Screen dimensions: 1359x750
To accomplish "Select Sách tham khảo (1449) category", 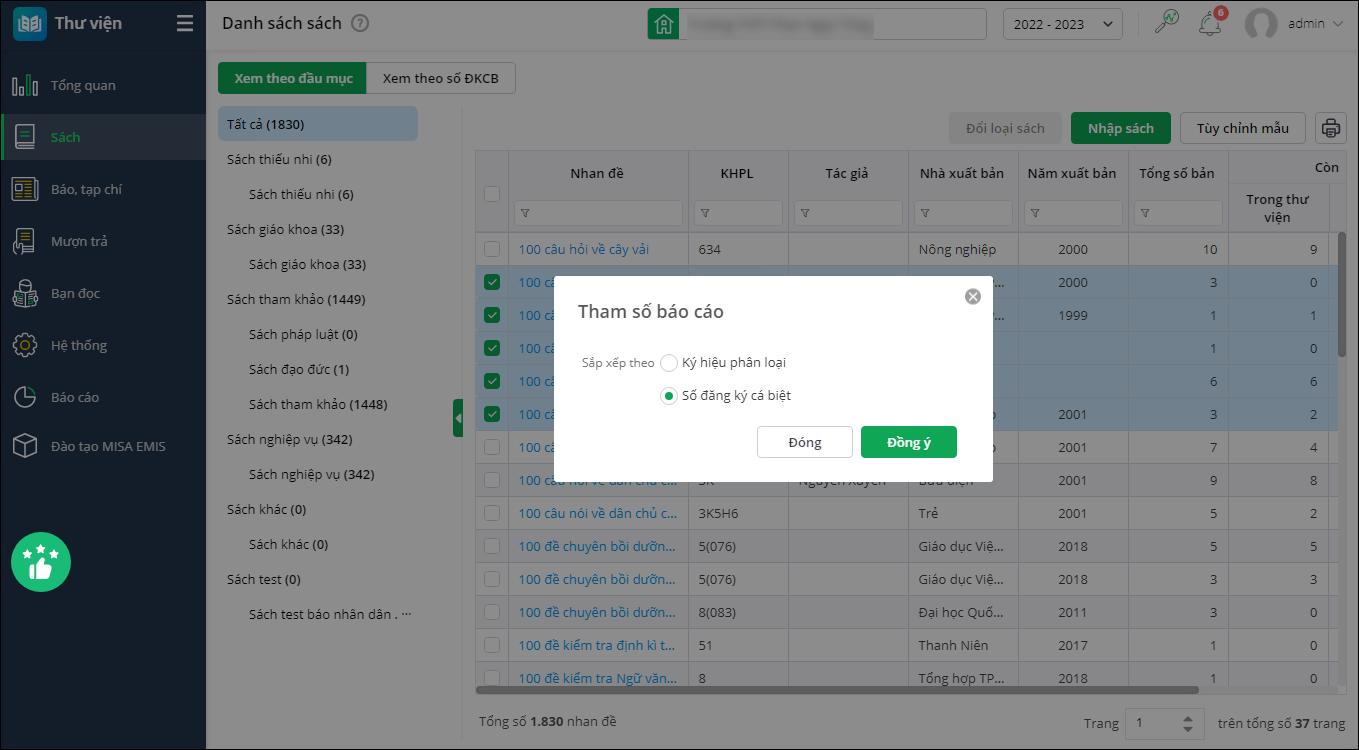I will tap(296, 299).
